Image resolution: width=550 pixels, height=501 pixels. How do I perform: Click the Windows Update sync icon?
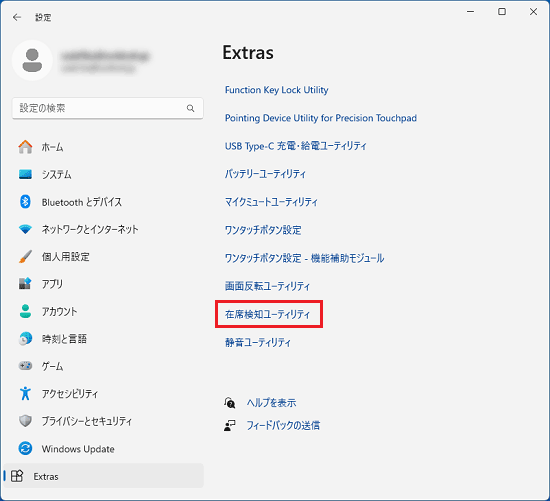click(25, 448)
